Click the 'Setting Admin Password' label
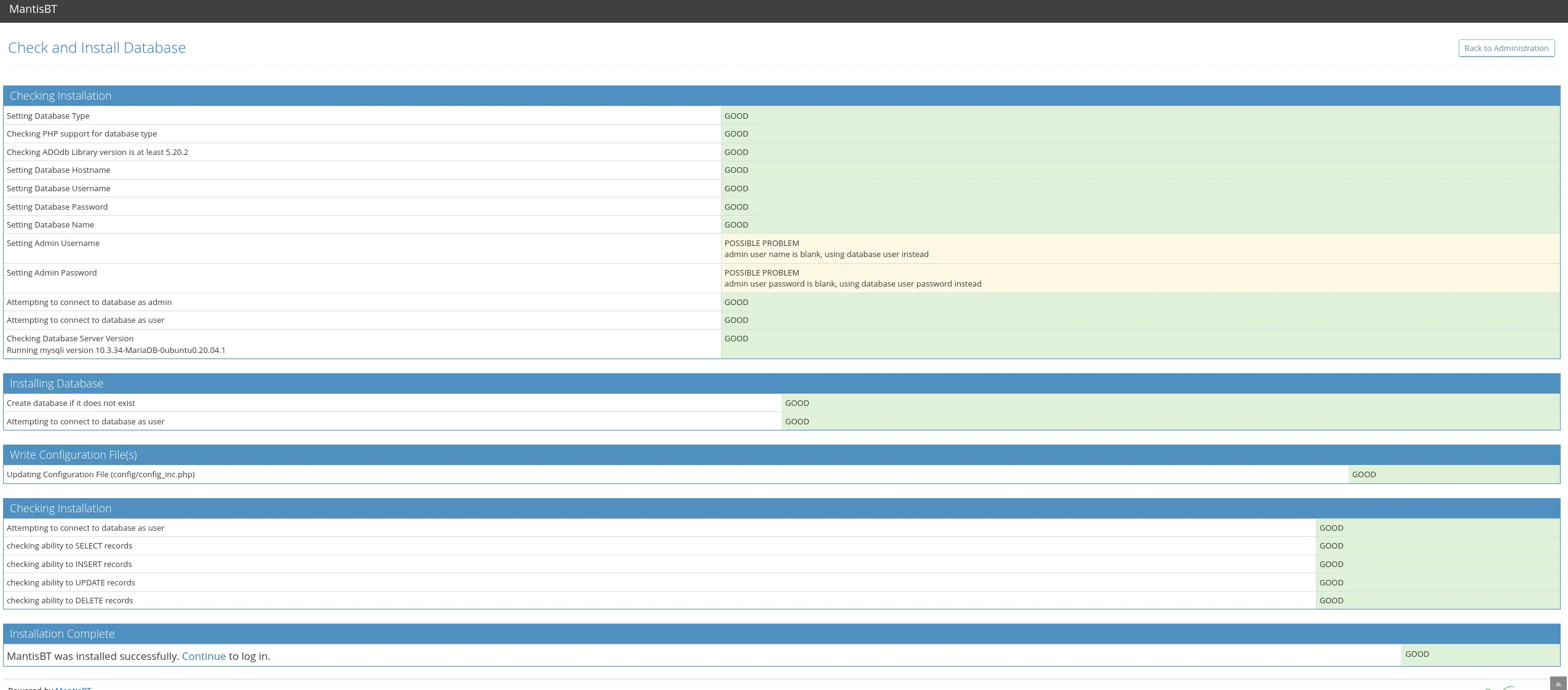The image size is (1568, 690). (x=52, y=272)
